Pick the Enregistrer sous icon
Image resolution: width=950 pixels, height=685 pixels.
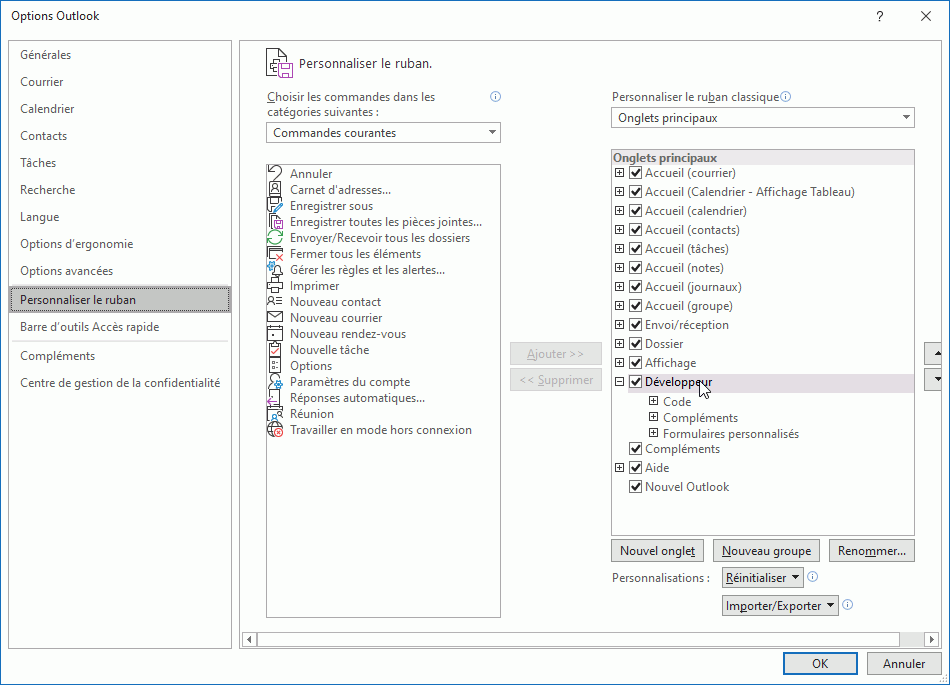(275, 205)
